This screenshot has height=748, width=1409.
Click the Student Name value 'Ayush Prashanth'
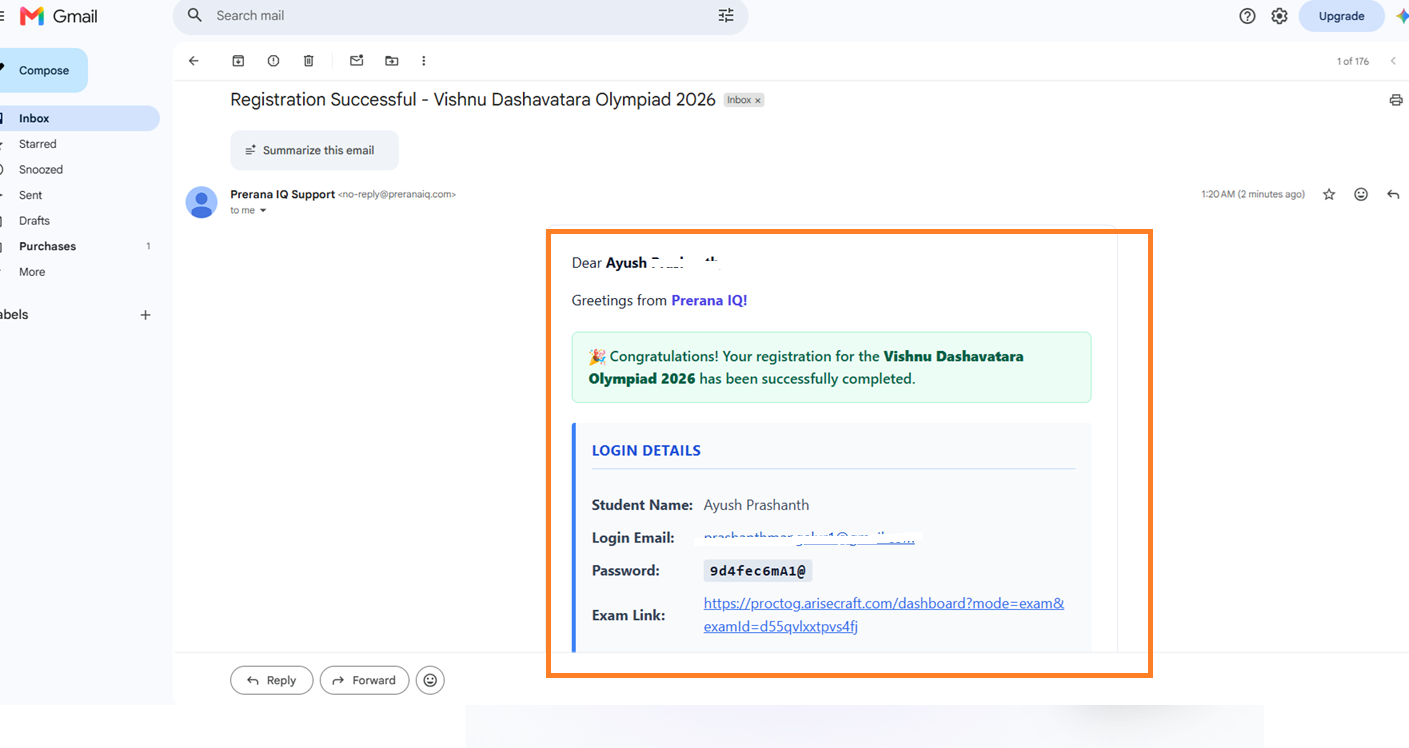click(756, 505)
